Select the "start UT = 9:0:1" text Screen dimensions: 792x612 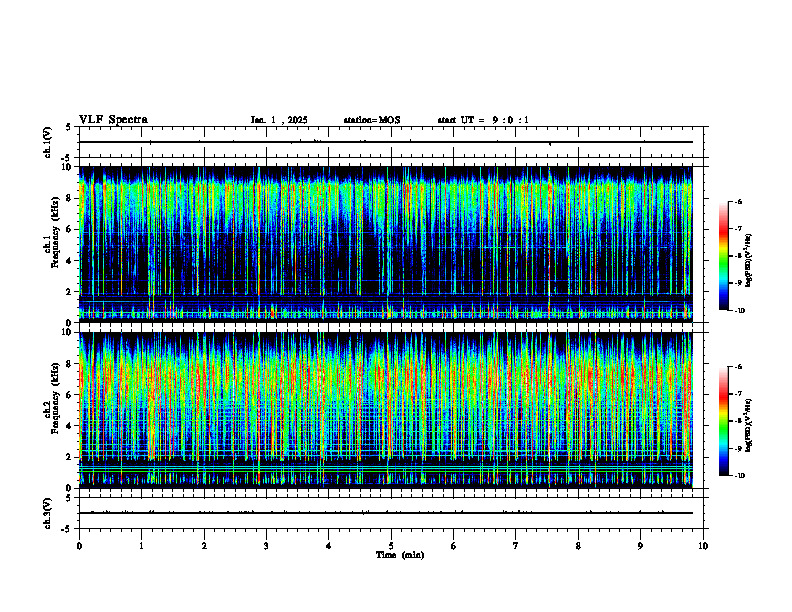(483, 120)
